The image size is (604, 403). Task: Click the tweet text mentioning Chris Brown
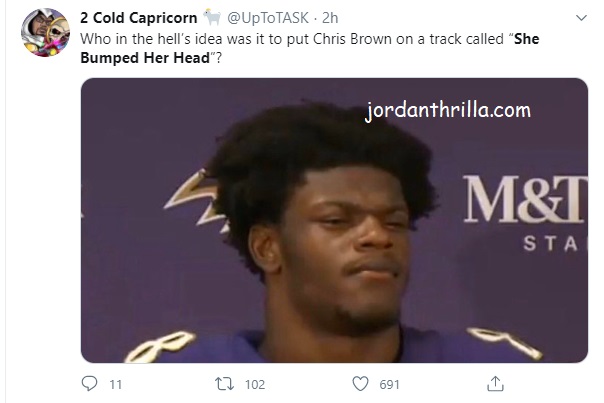coord(310,48)
